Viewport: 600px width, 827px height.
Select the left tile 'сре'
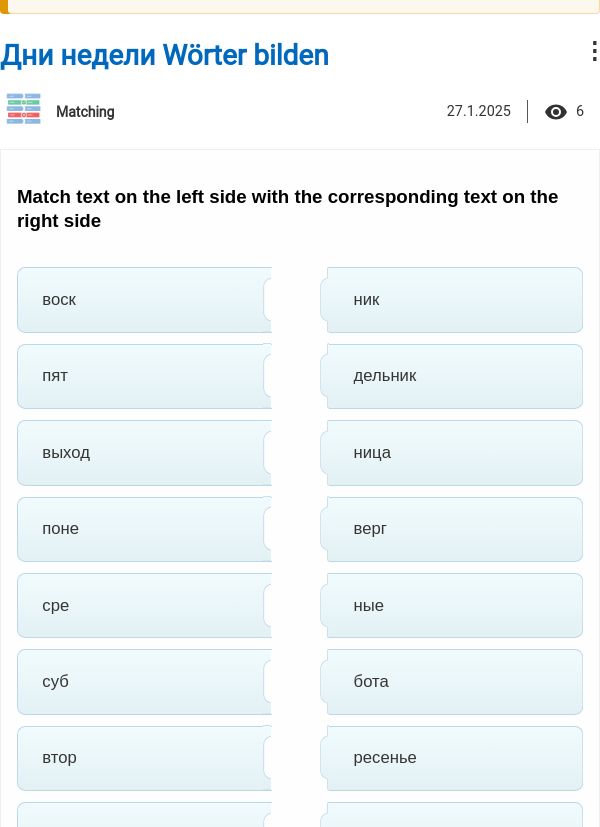point(144,605)
